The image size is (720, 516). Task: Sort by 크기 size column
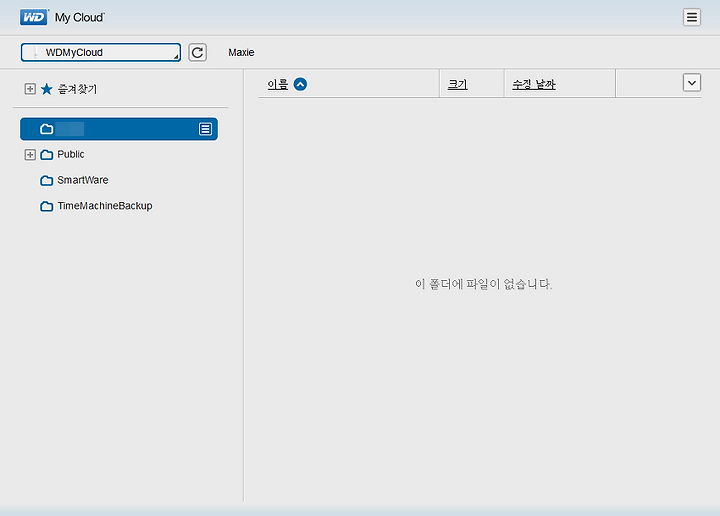point(457,84)
